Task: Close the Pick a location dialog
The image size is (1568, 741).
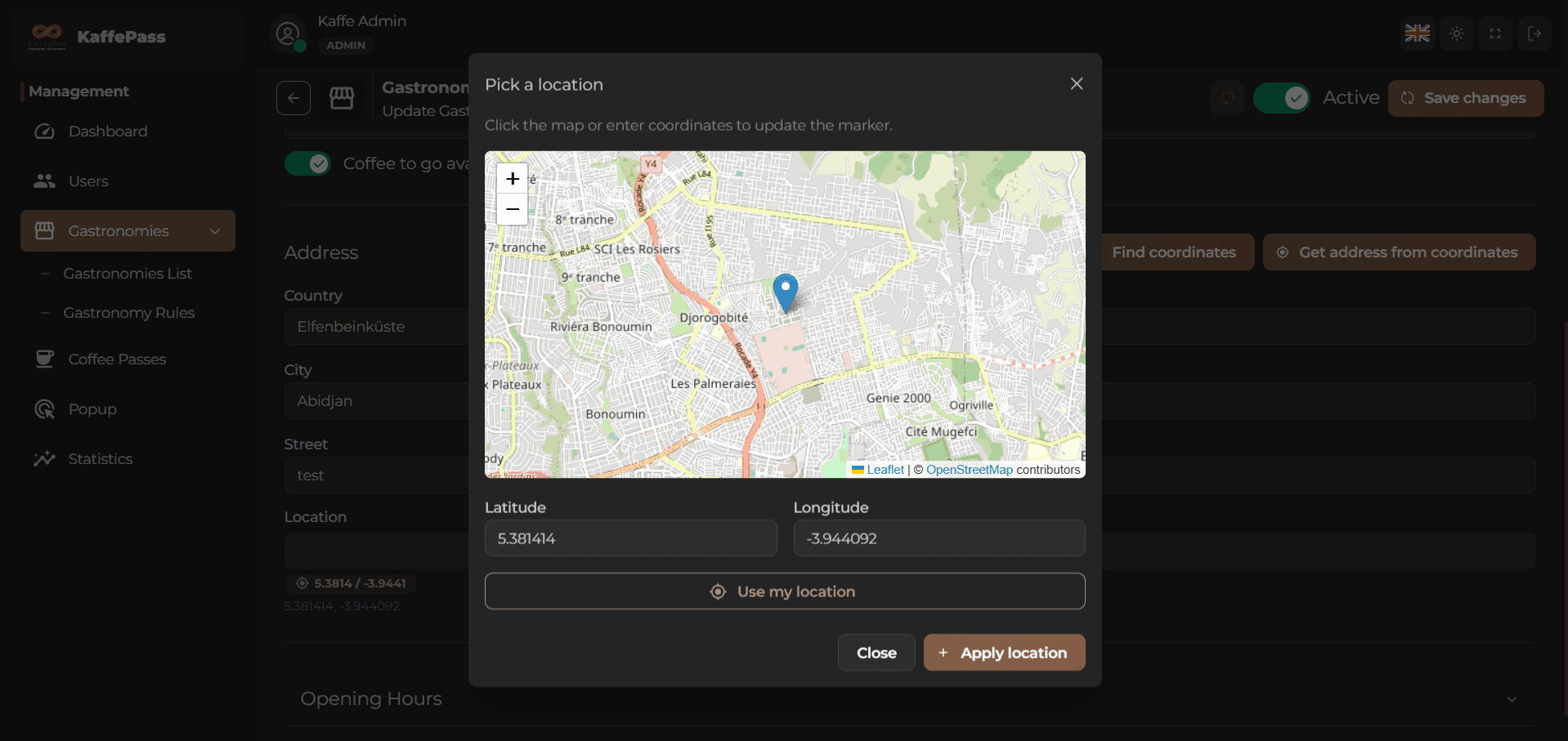Action: [1077, 84]
